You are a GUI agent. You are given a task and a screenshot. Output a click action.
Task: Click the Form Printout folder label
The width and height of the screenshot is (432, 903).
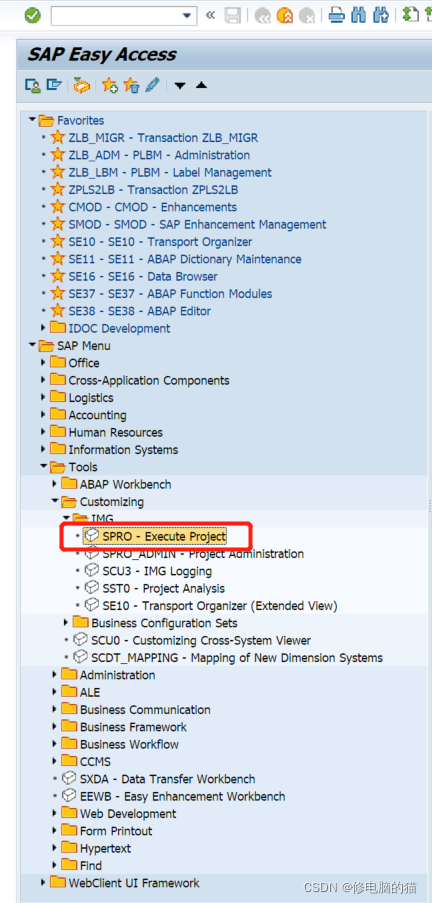coord(116,831)
